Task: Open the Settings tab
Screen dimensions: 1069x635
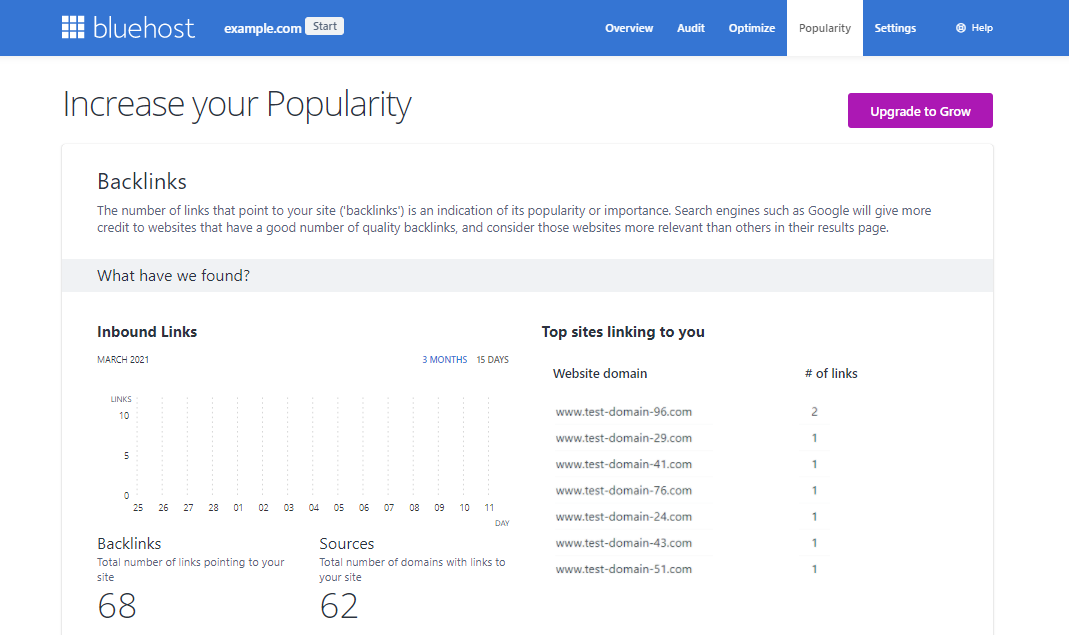Action: pyautogui.click(x=895, y=28)
